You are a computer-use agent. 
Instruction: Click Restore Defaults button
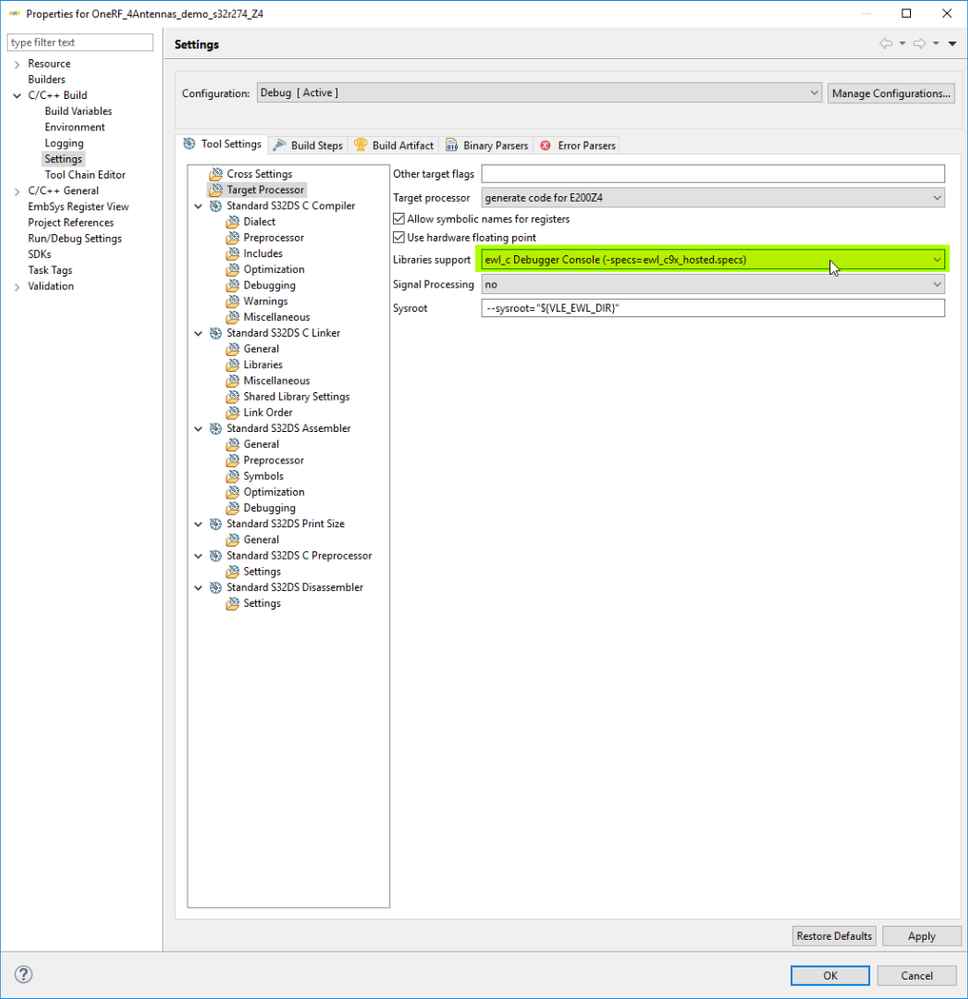pyautogui.click(x=834, y=936)
